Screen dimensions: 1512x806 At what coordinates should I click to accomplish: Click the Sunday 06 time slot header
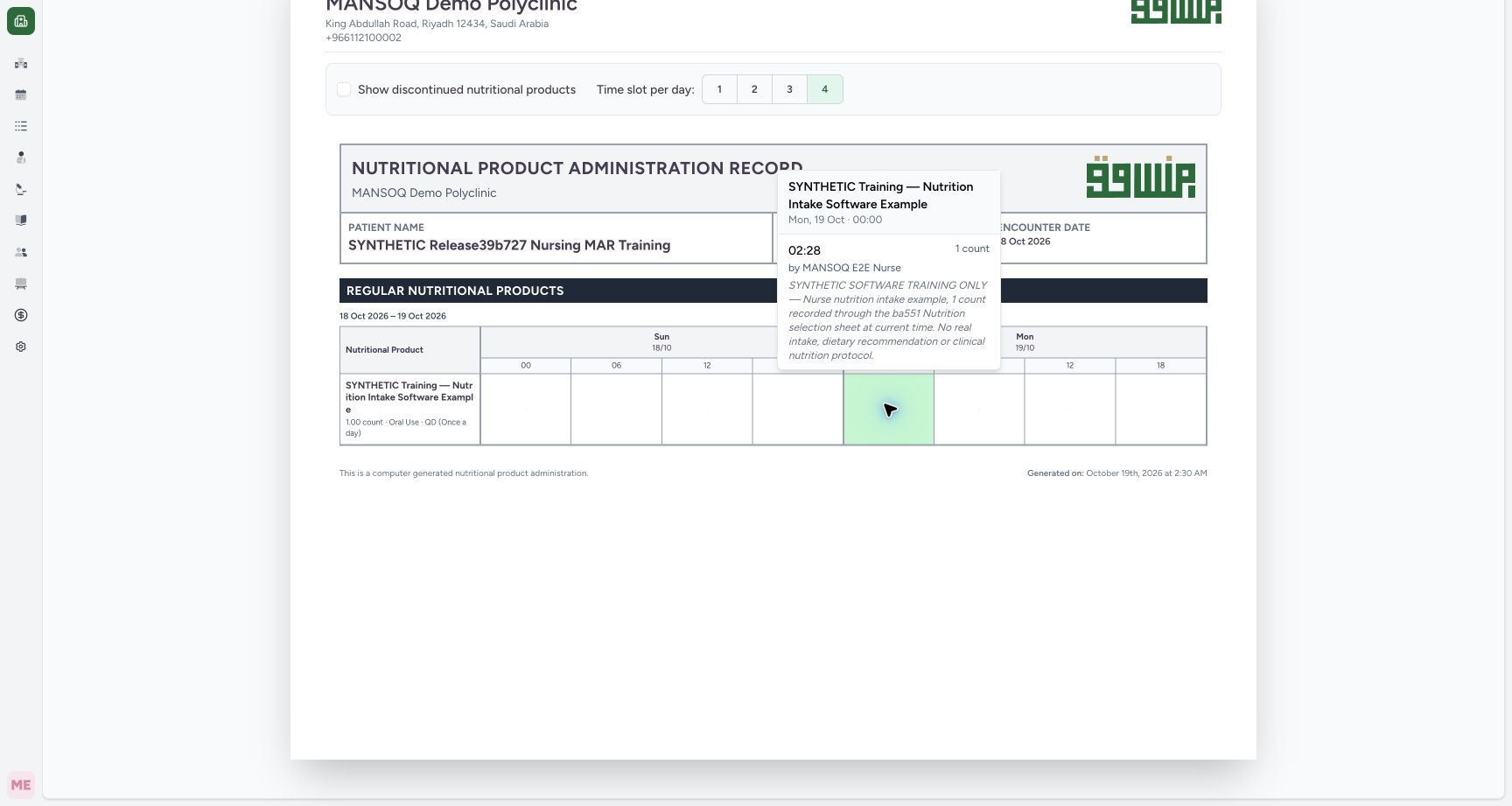point(616,366)
